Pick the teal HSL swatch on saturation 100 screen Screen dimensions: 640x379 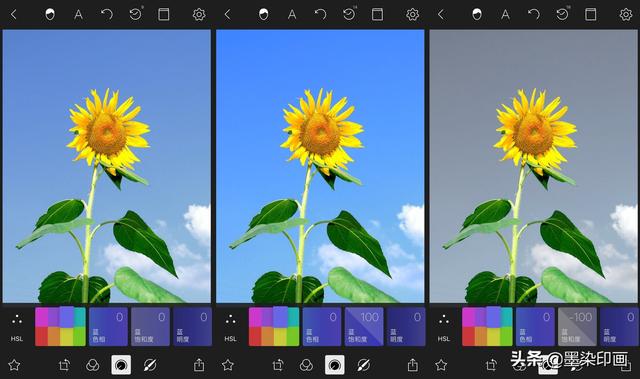pyautogui.click(x=293, y=317)
